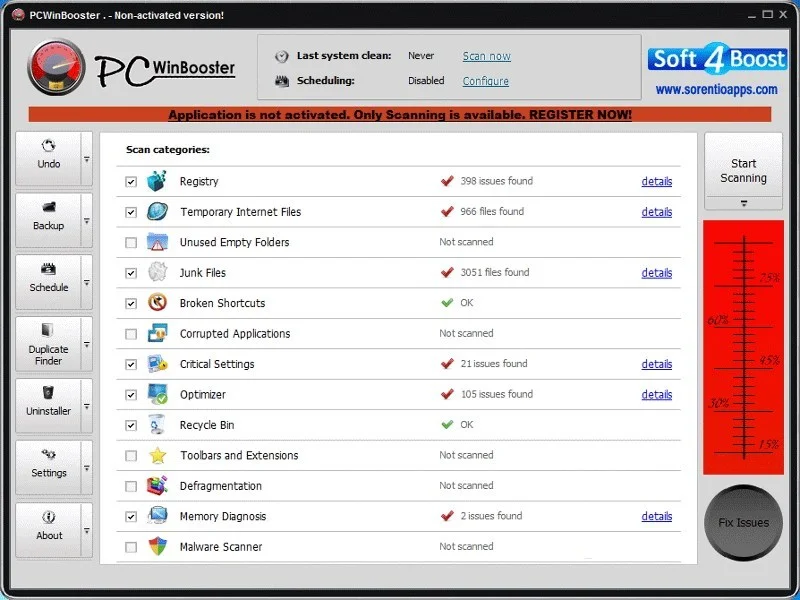This screenshot has height=600, width=800.
Task: Enable the Malware Scanner checkbox
Action: [x=131, y=547]
